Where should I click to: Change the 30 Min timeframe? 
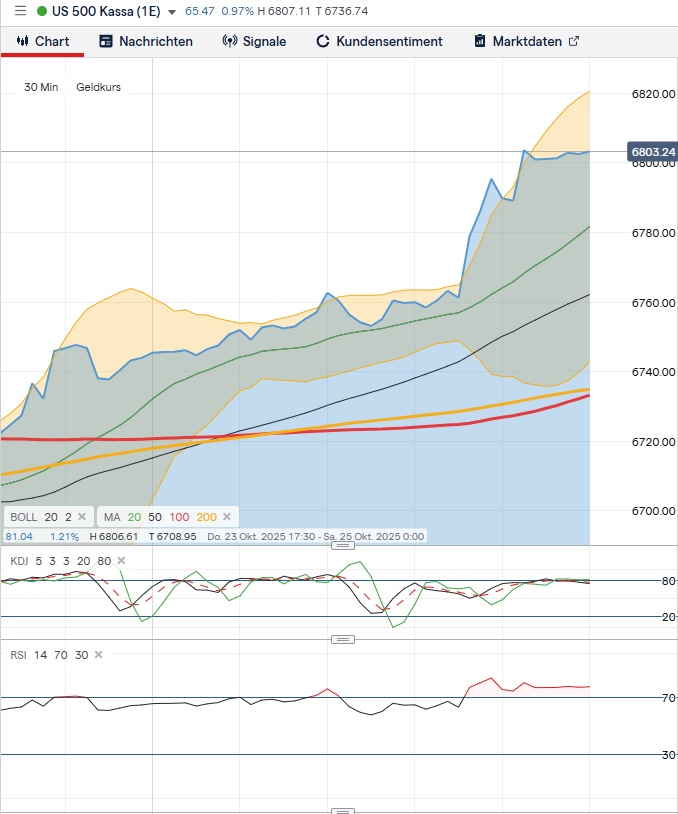(41, 87)
